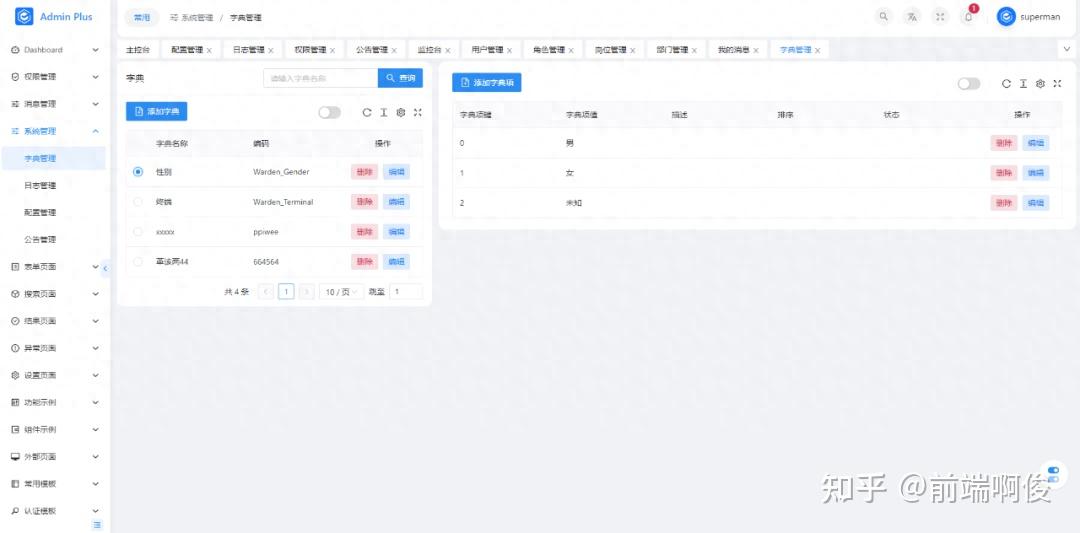This screenshot has height=533, width=1080.
Task: Open 字典管理 in the sidebar submenu
Action: point(55,158)
